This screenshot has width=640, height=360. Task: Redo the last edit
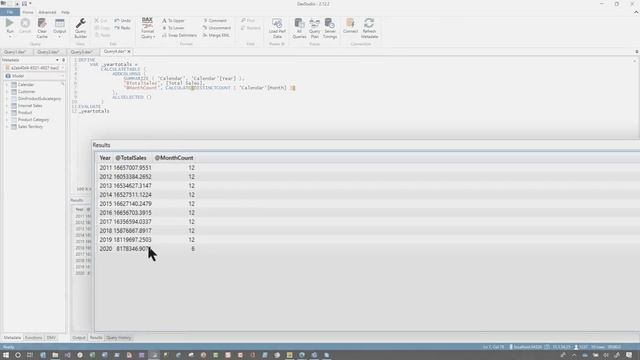tap(122, 28)
